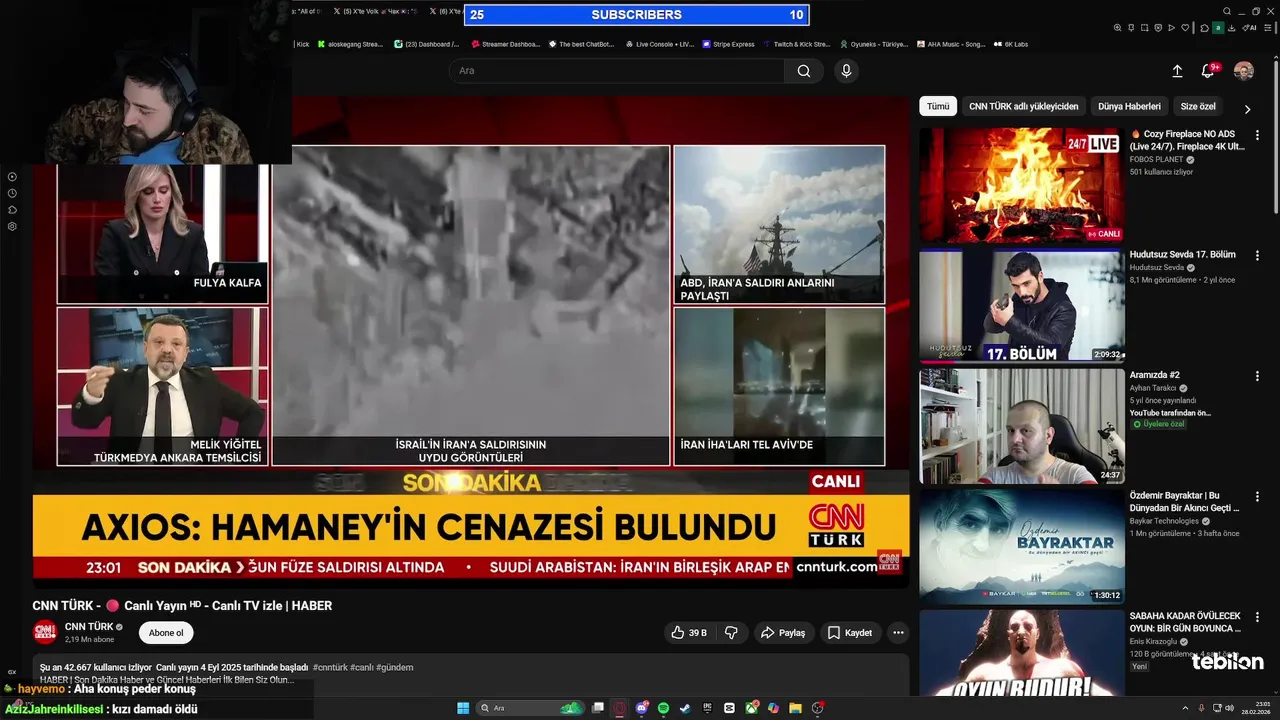Open the CNN TÜRK channel avatar
1280x720 pixels.
tap(45, 632)
